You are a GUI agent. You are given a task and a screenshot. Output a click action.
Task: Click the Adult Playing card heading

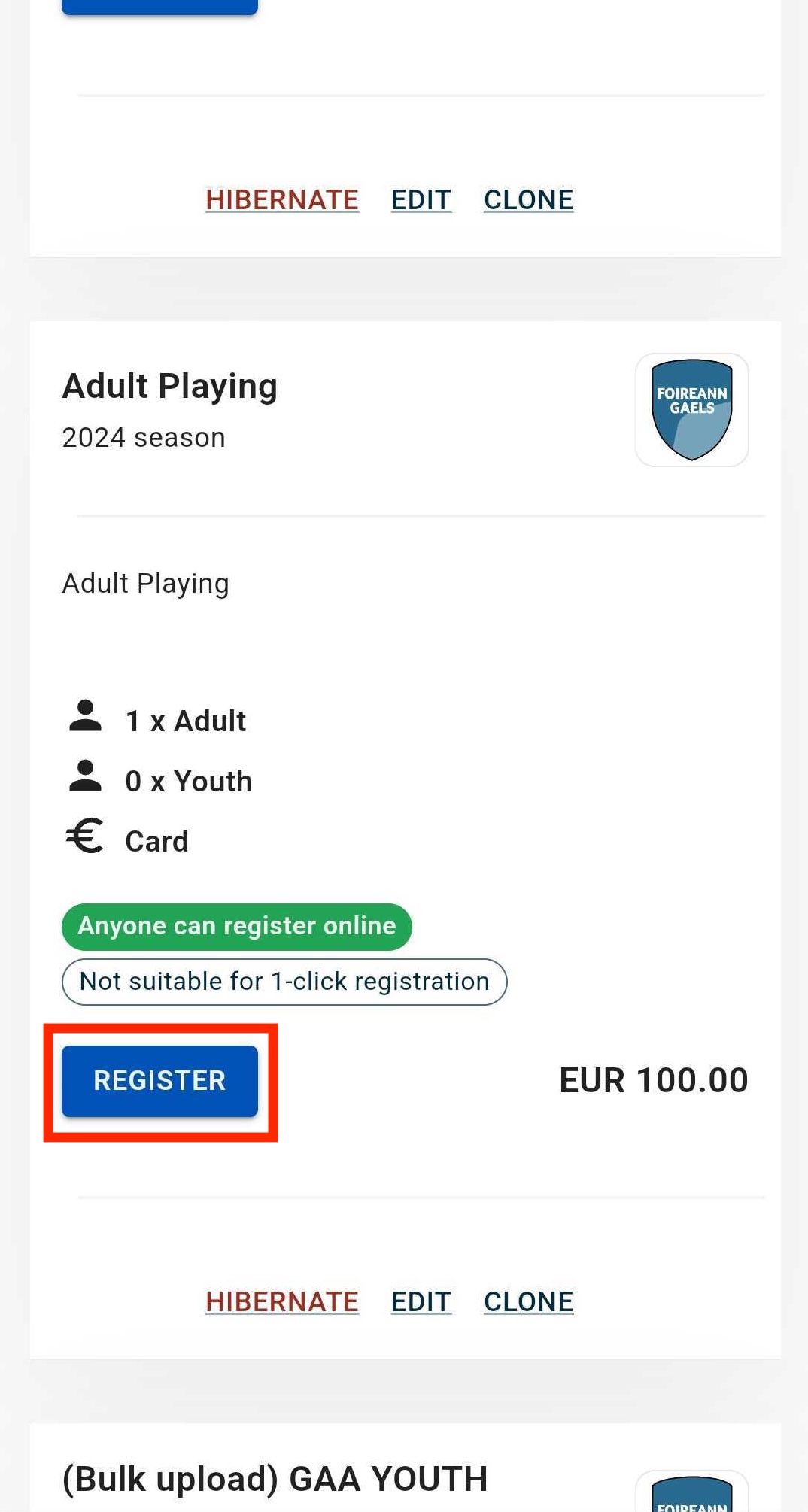click(x=170, y=387)
